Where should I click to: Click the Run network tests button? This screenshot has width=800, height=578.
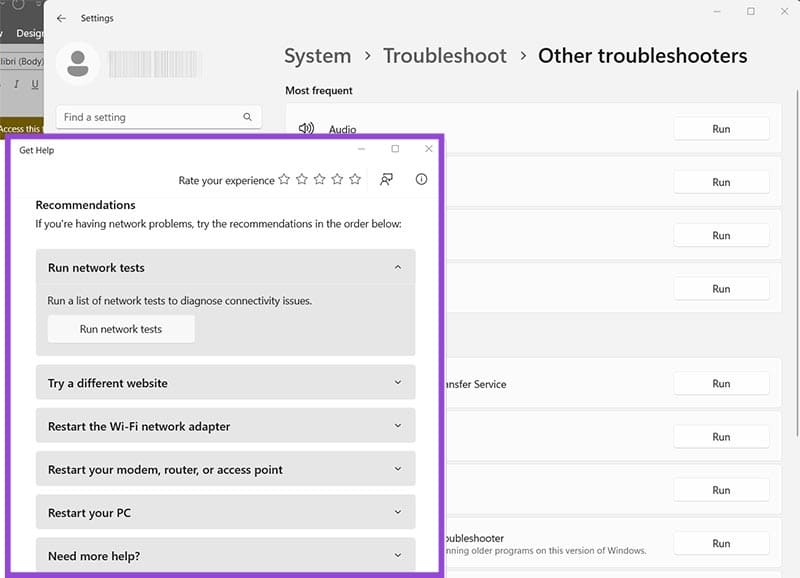click(x=121, y=329)
